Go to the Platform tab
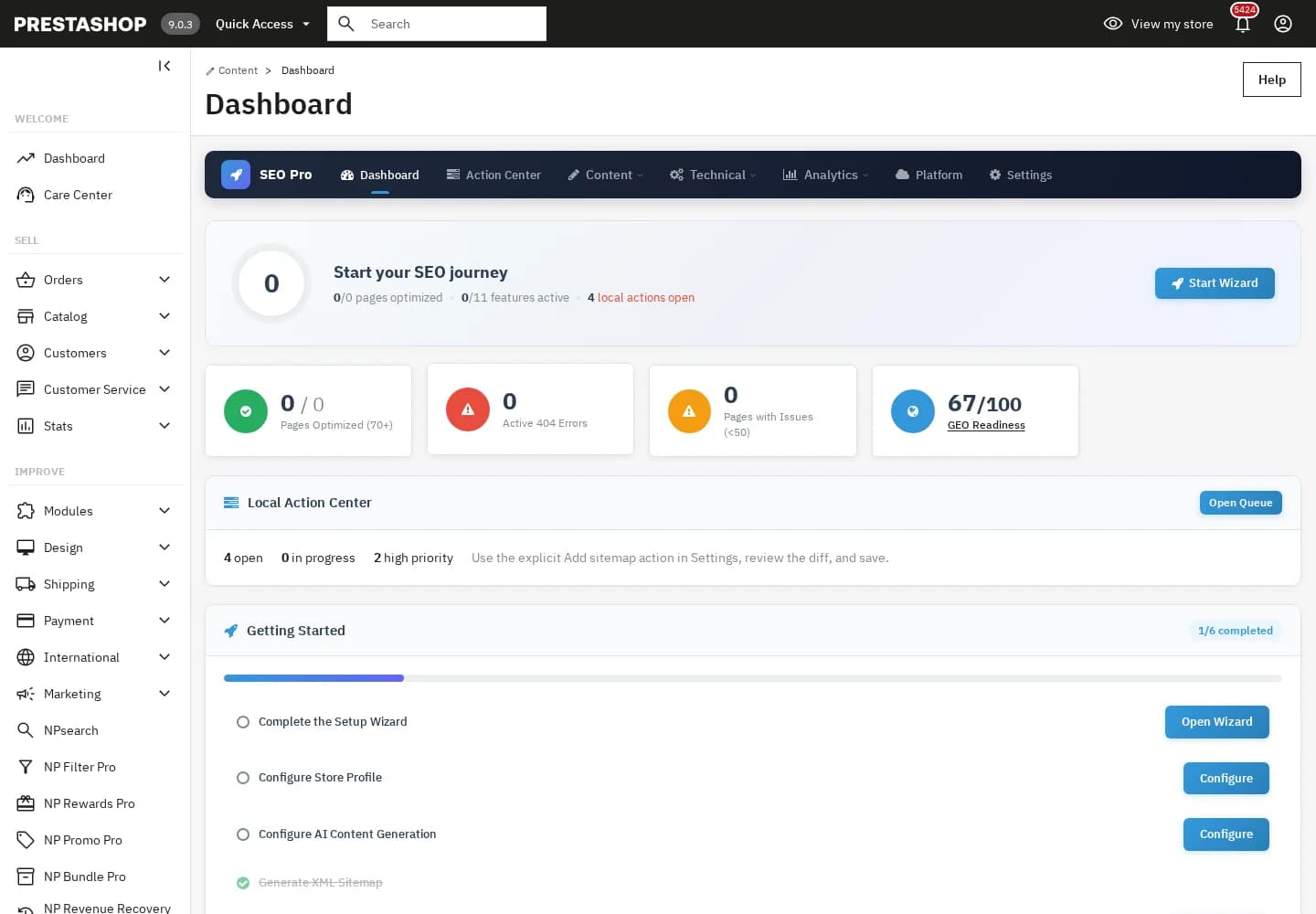Image resolution: width=1316 pixels, height=914 pixels. click(x=929, y=175)
